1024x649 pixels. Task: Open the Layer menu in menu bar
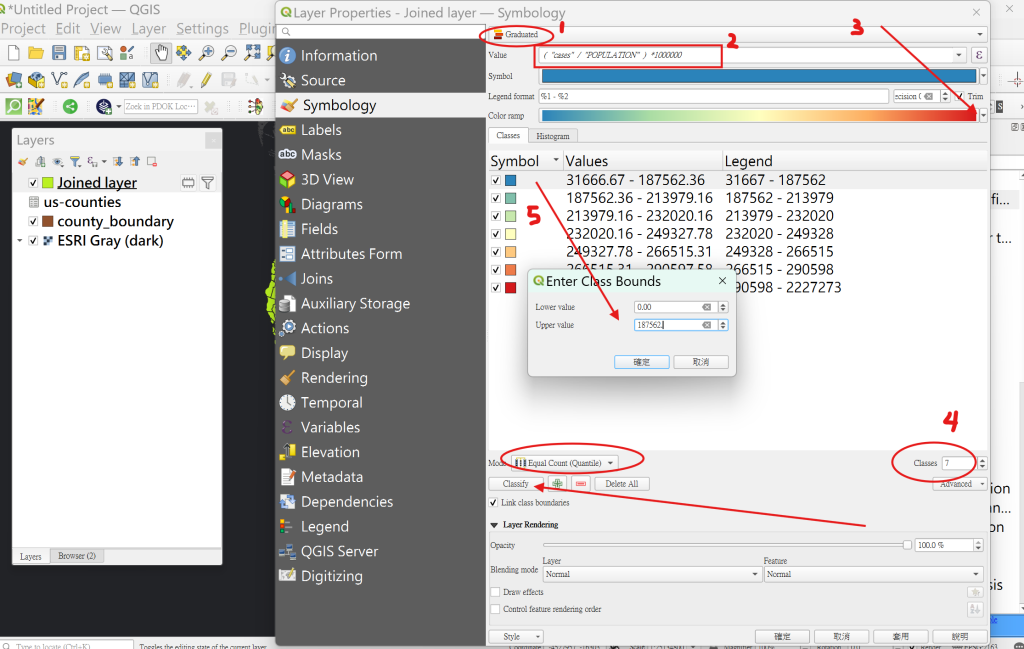tap(148, 29)
